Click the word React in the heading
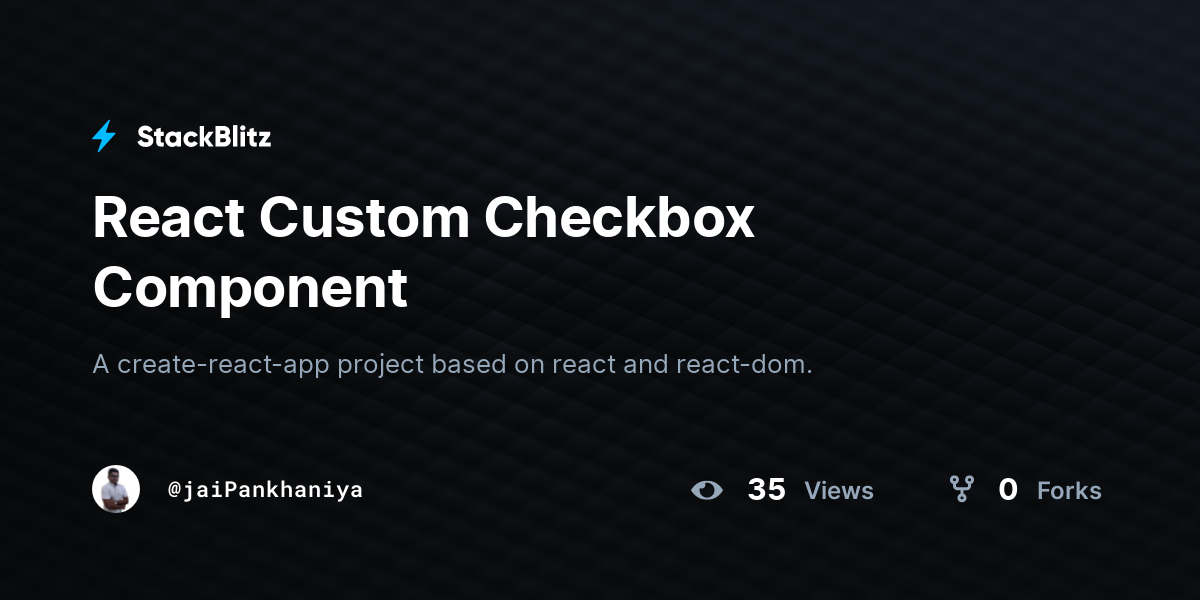1200x600 pixels. coord(166,218)
